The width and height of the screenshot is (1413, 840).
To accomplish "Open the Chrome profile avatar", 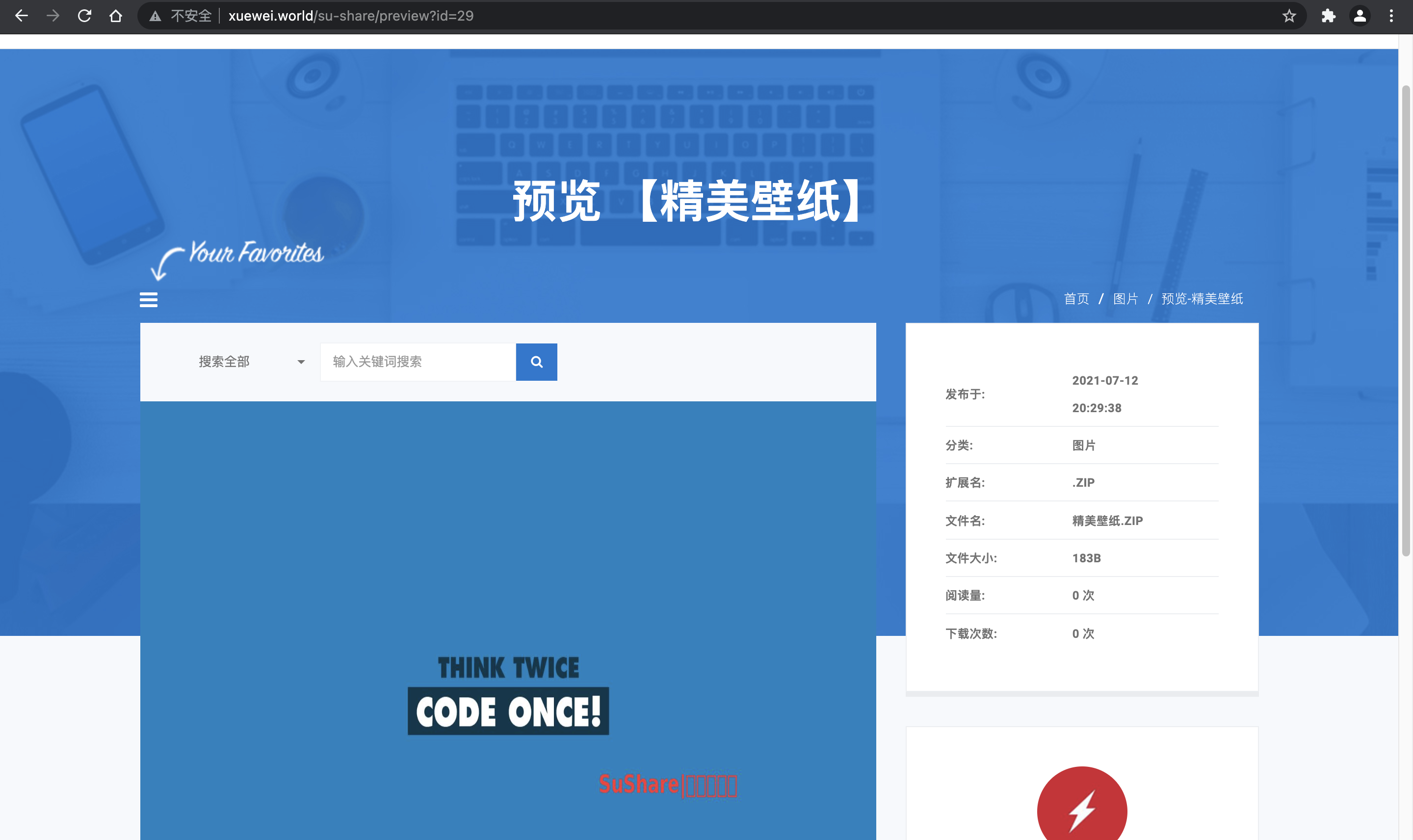I will [x=1360, y=16].
